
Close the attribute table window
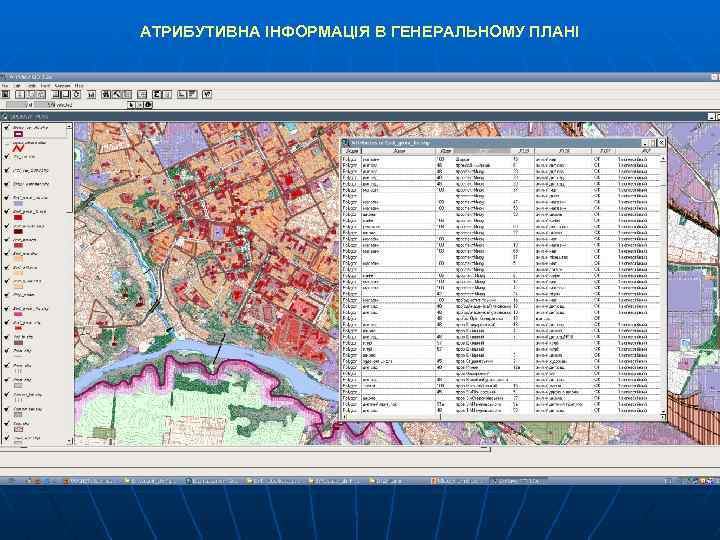[x=661, y=143]
